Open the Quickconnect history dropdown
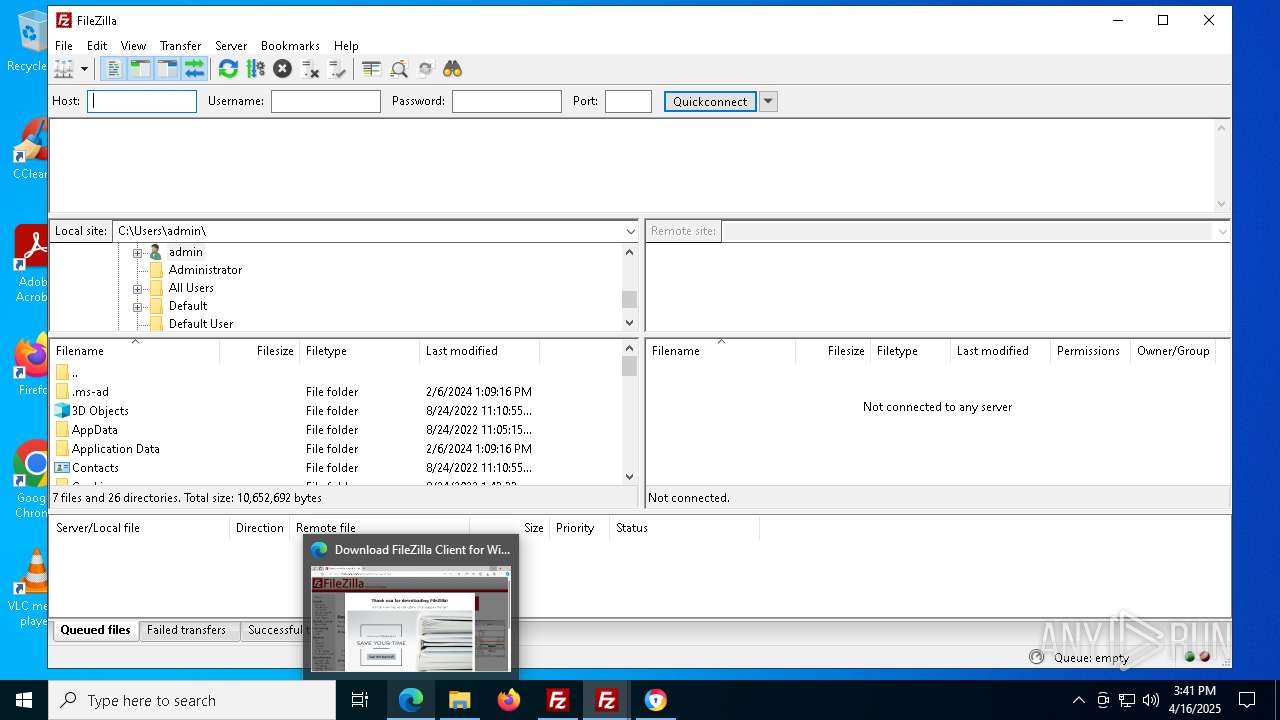 (x=768, y=101)
